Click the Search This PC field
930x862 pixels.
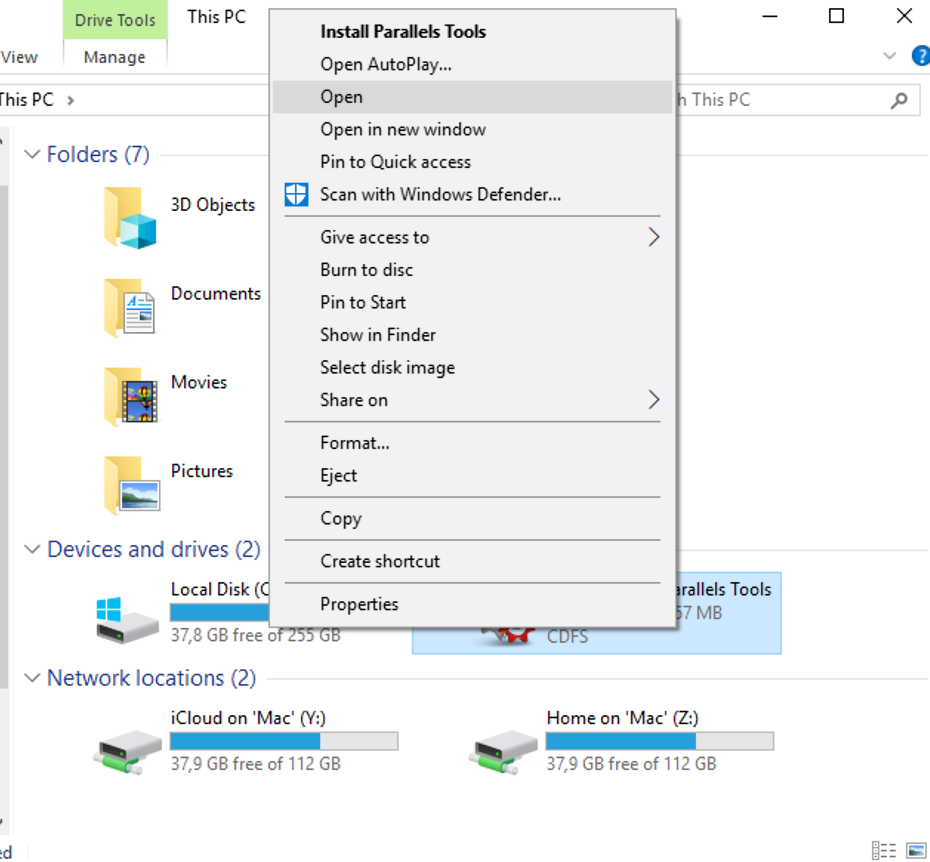click(780, 100)
